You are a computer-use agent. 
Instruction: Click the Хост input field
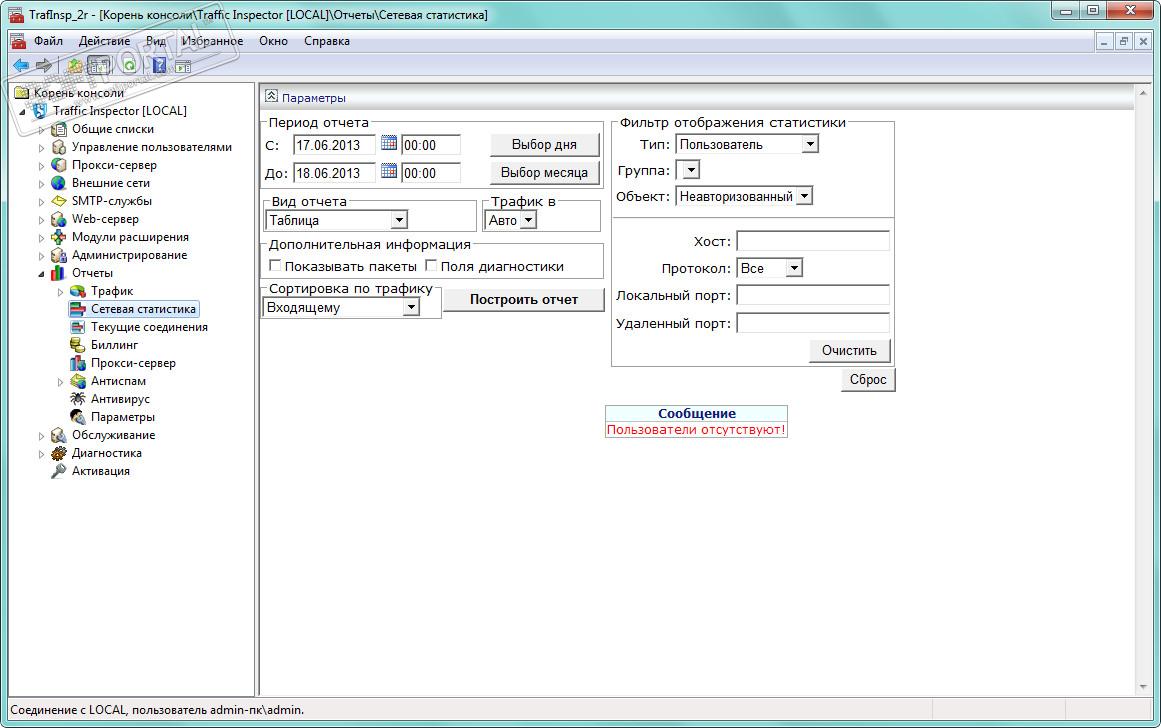(x=813, y=241)
